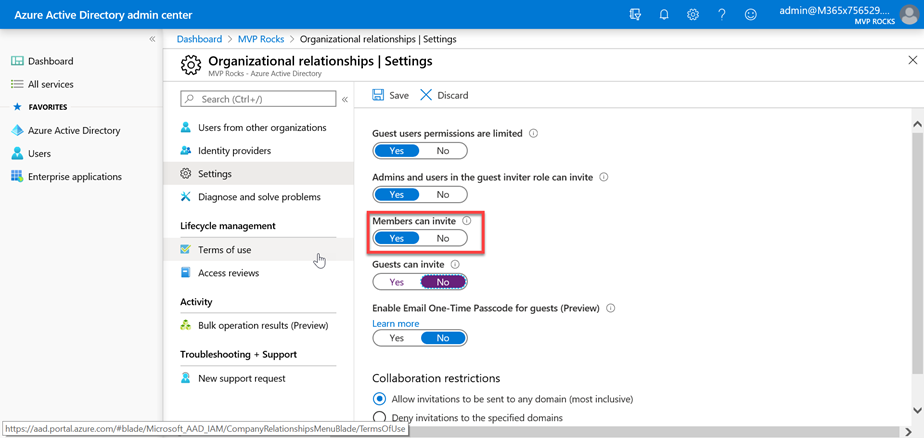Click info icon beside Email One-Time Passcode
This screenshot has width=924, height=438.
tap(610, 308)
